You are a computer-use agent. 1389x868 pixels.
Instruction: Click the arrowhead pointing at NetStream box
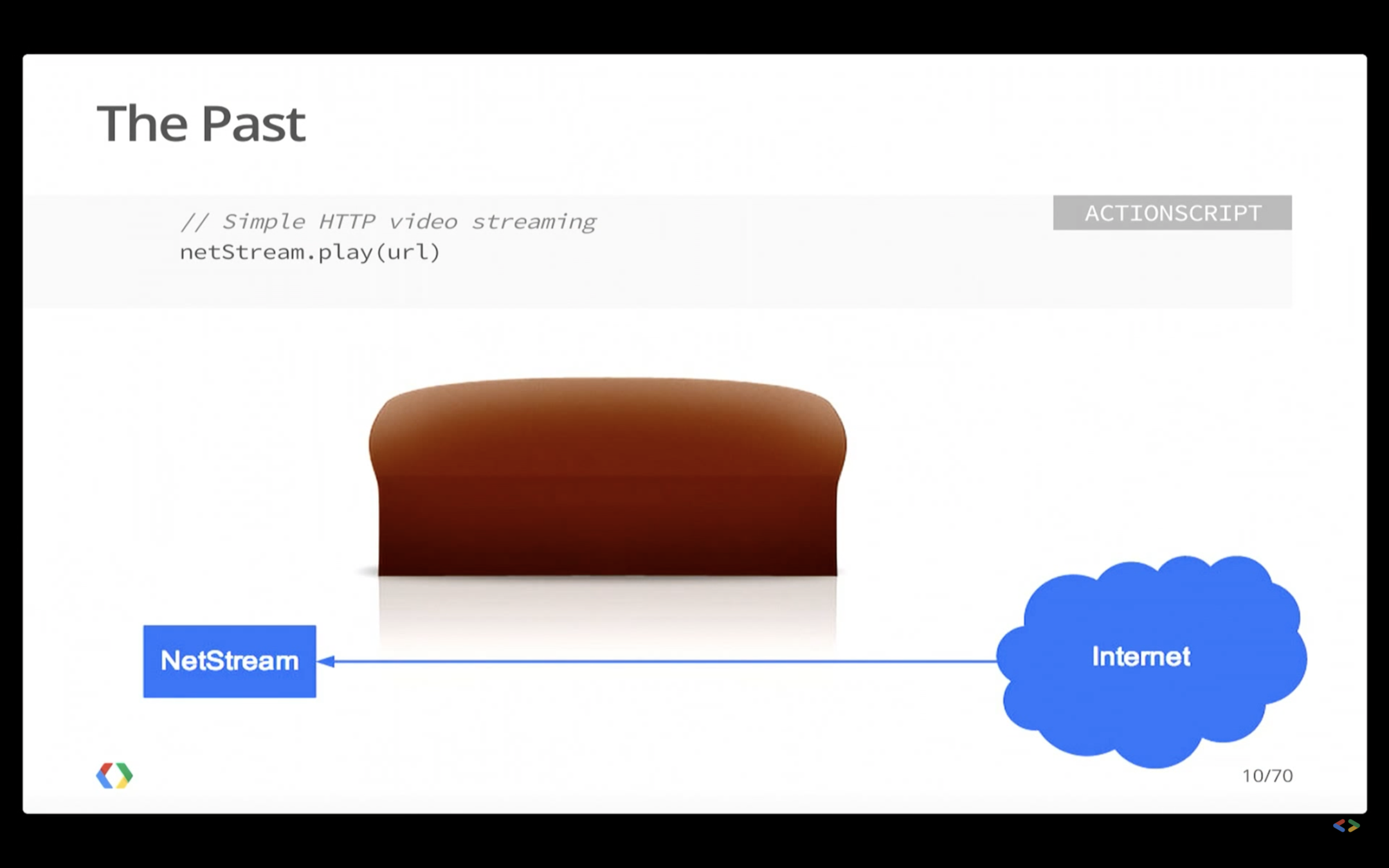coord(326,661)
